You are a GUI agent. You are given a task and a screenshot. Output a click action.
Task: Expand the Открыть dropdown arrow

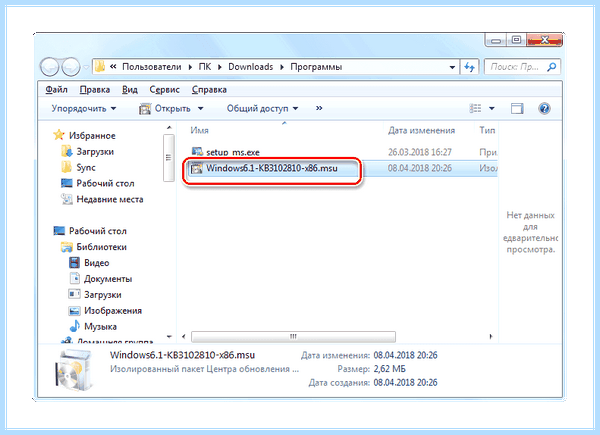click(200, 109)
